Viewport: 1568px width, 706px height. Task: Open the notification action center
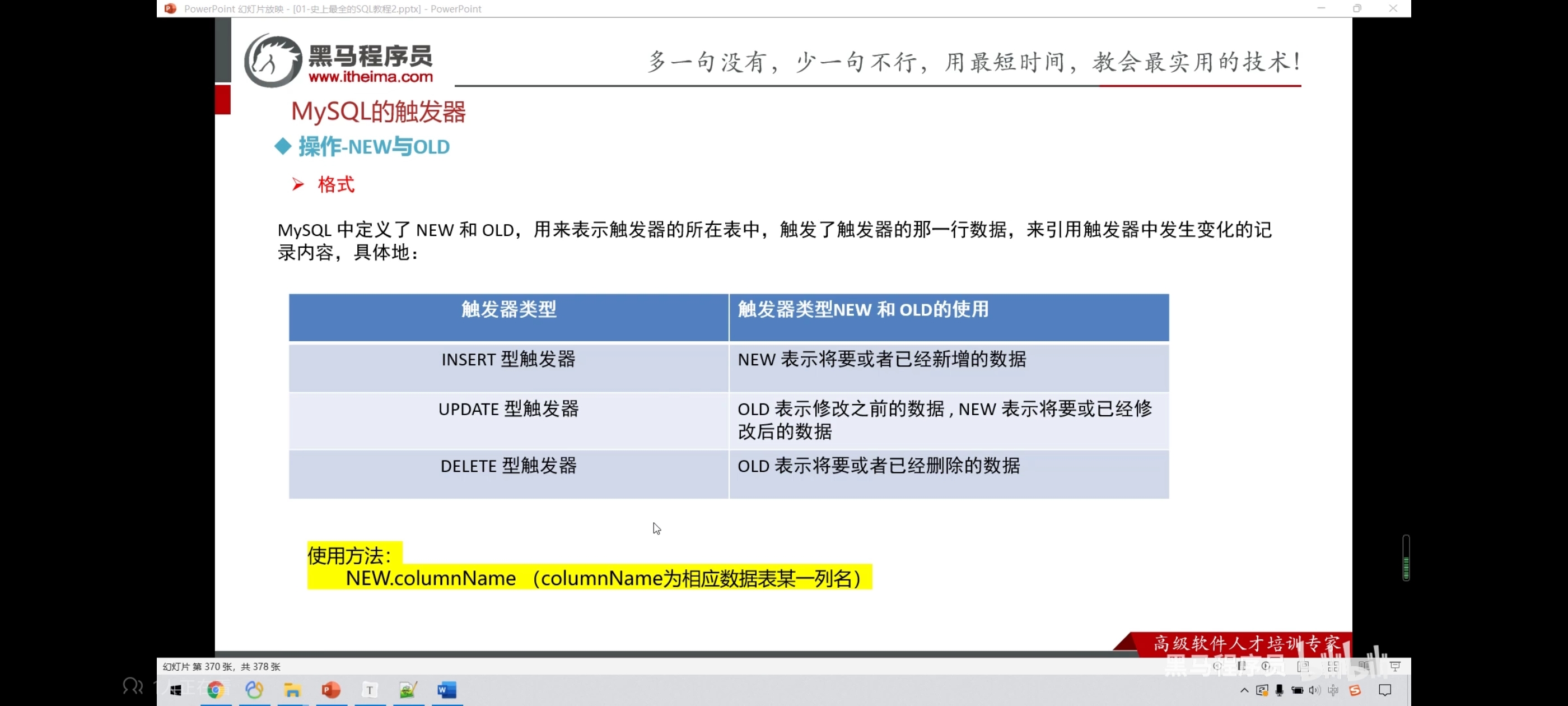(x=1385, y=690)
